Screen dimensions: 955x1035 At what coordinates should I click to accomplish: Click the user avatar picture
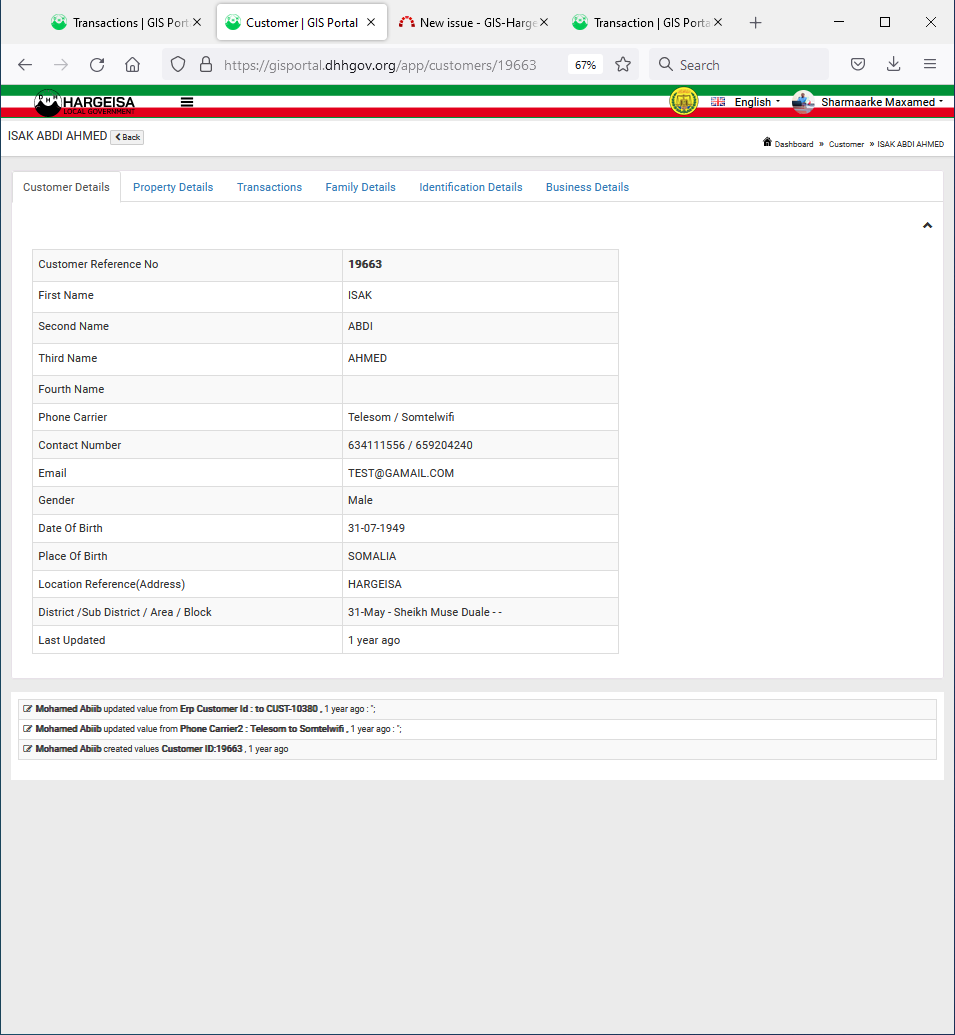803,102
